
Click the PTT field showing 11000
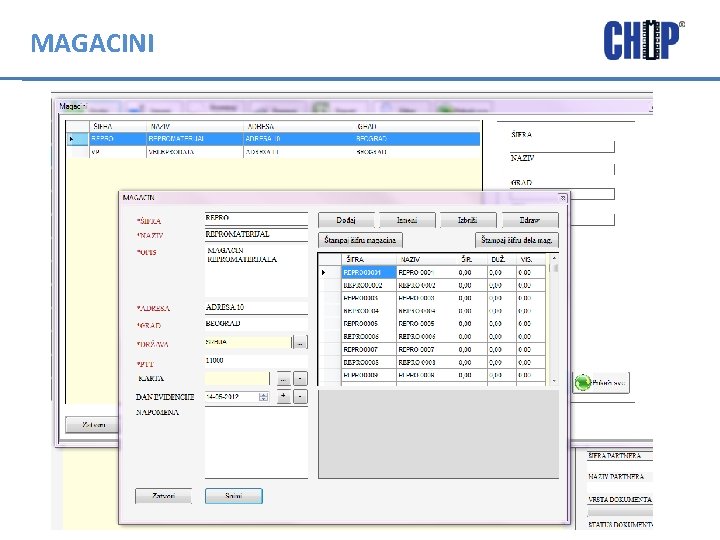pyautogui.click(x=256, y=361)
